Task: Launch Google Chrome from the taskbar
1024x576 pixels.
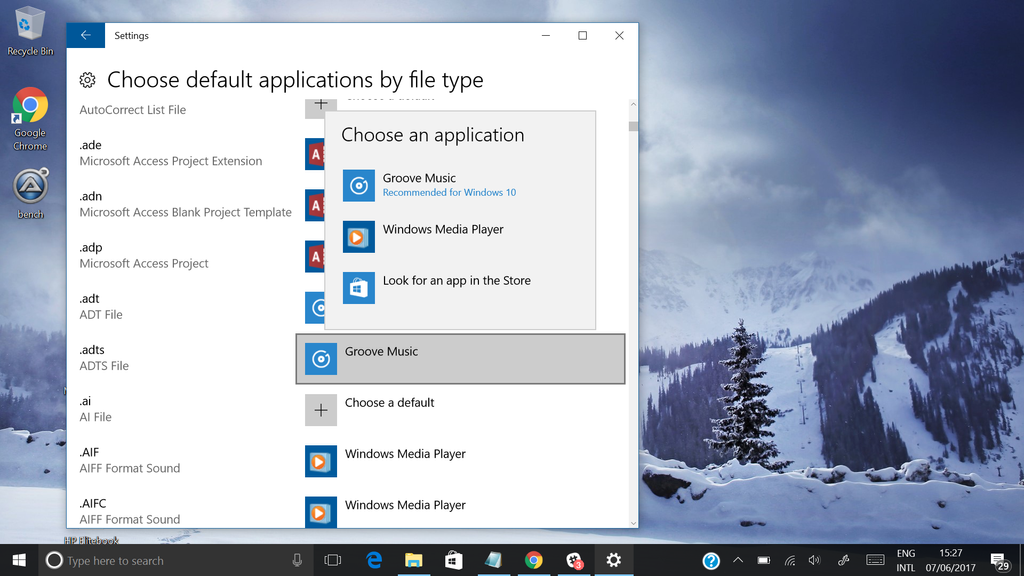Action: click(x=534, y=560)
